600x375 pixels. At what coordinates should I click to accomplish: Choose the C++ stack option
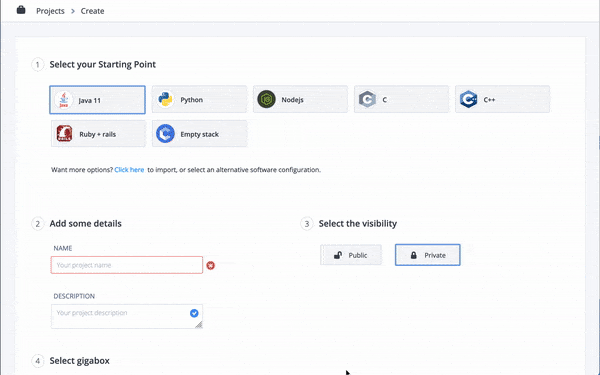502,99
